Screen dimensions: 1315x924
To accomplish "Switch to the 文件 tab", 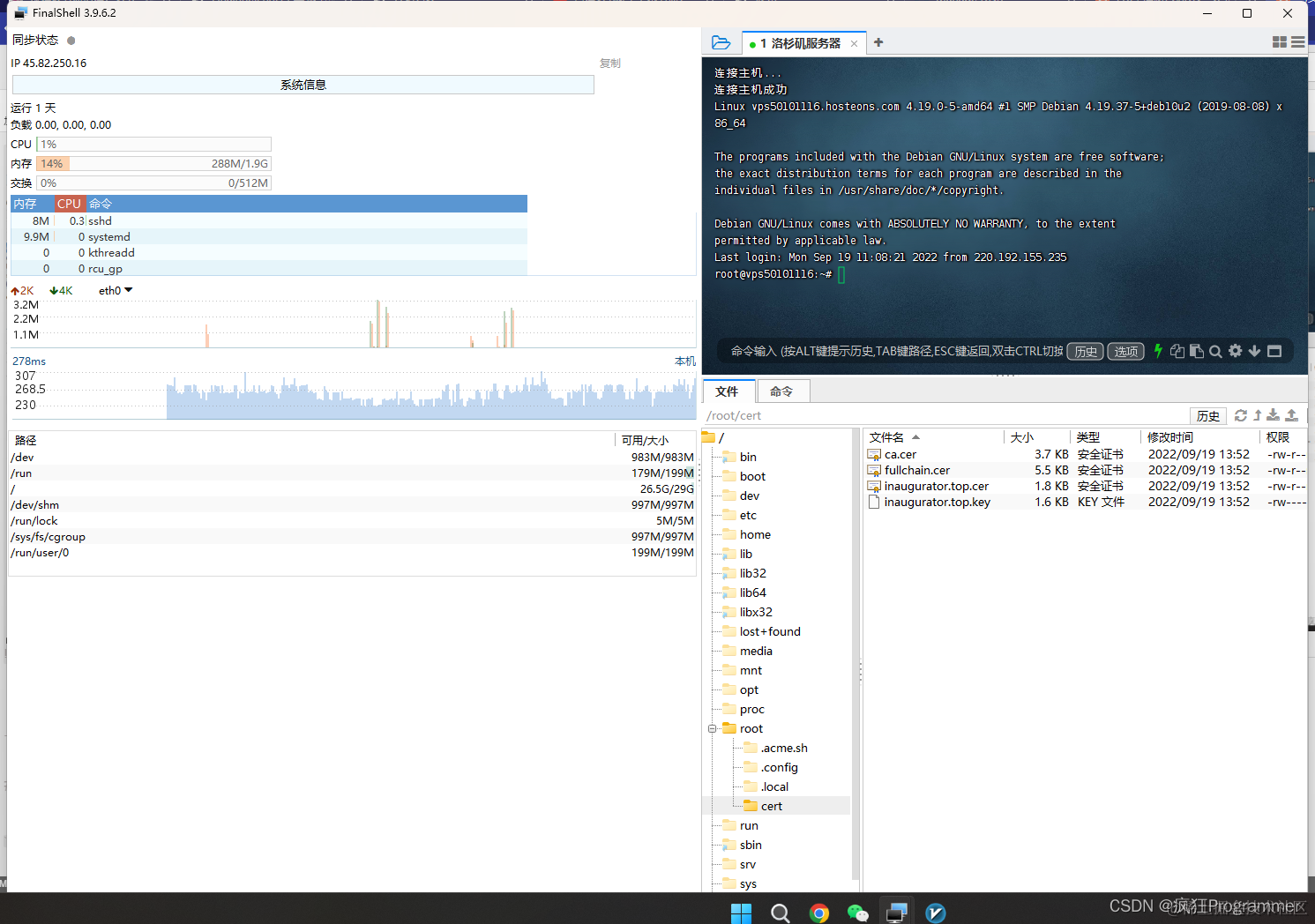I will point(728,391).
